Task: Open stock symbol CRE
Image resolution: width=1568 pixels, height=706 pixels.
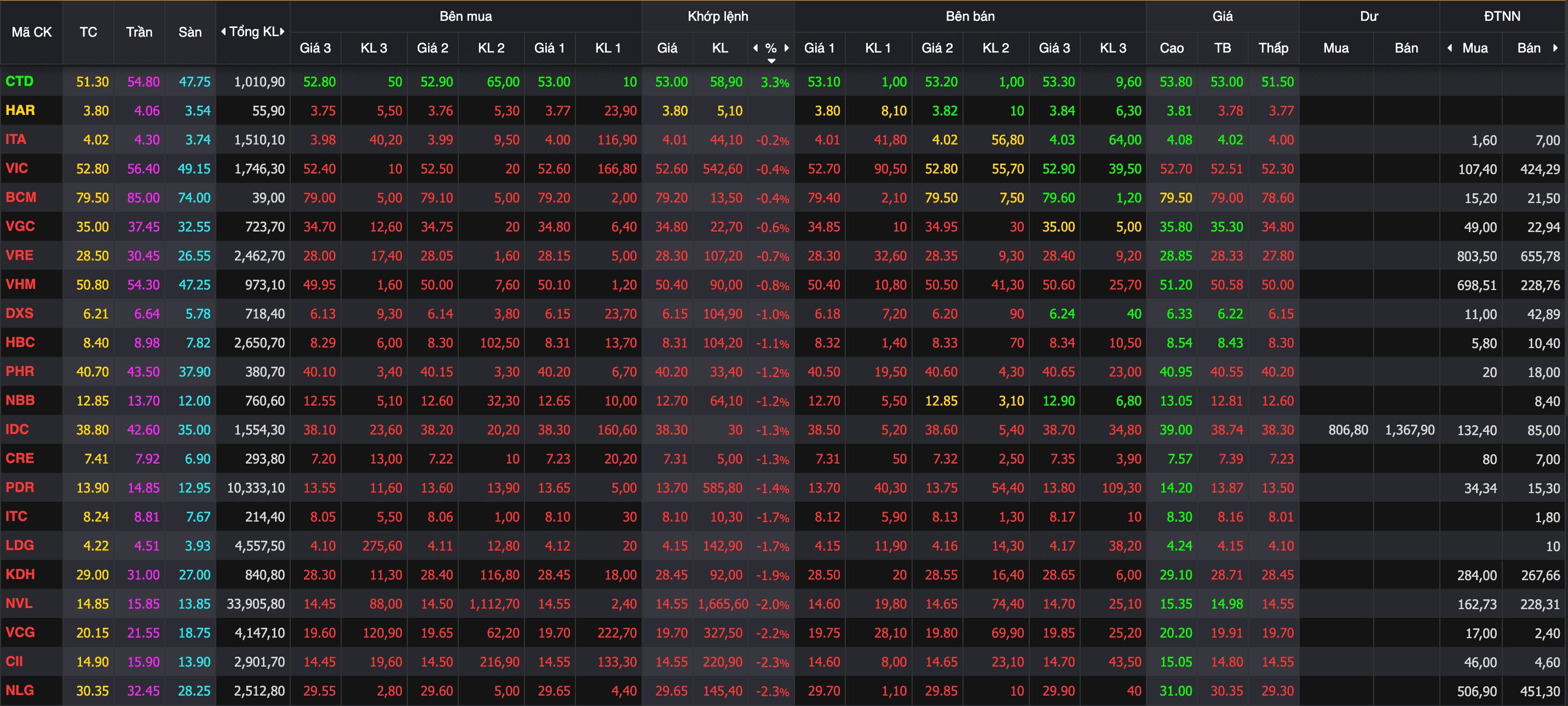Action: tap(20, 458)
